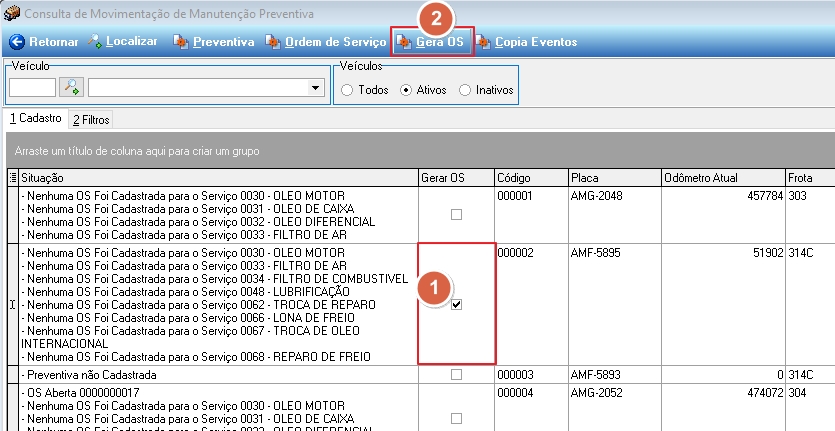Click the Ordem de Serviço toolbar icon
835x431 pixels.
pos(273,42)
